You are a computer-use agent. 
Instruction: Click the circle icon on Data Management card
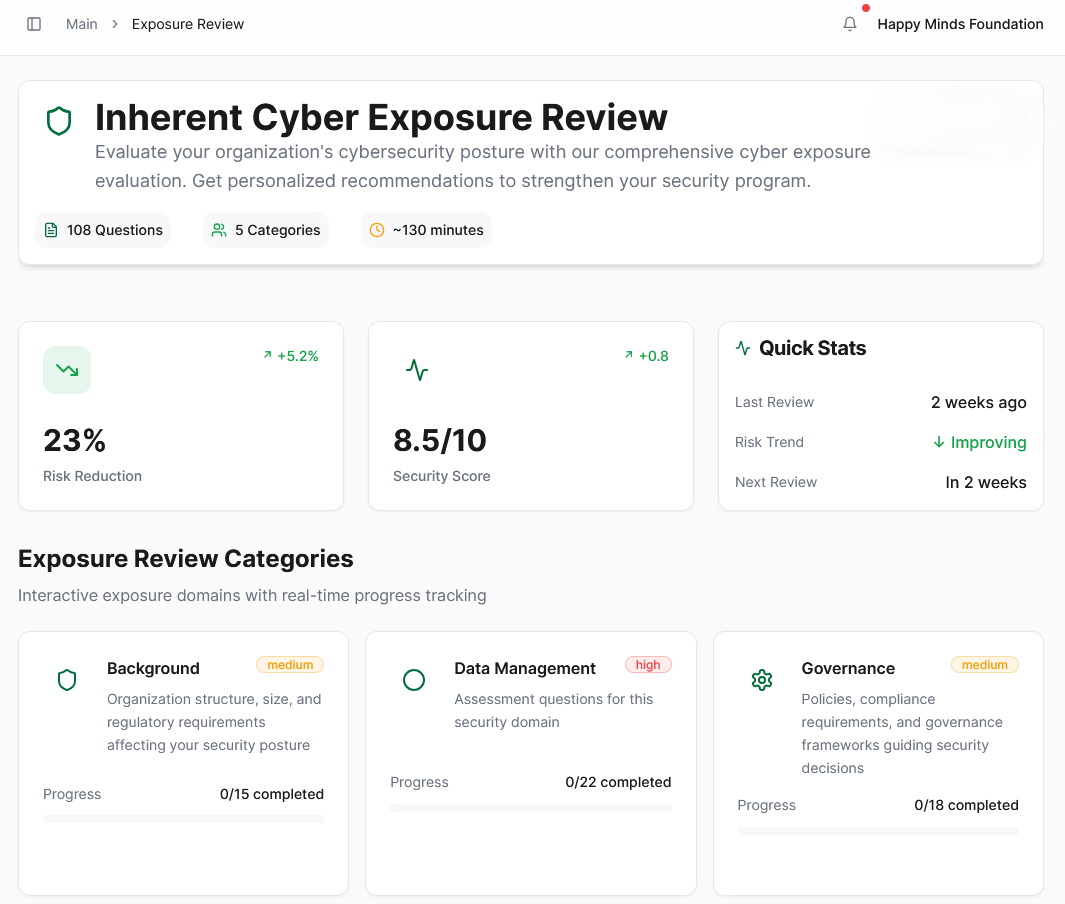[414, 681]
